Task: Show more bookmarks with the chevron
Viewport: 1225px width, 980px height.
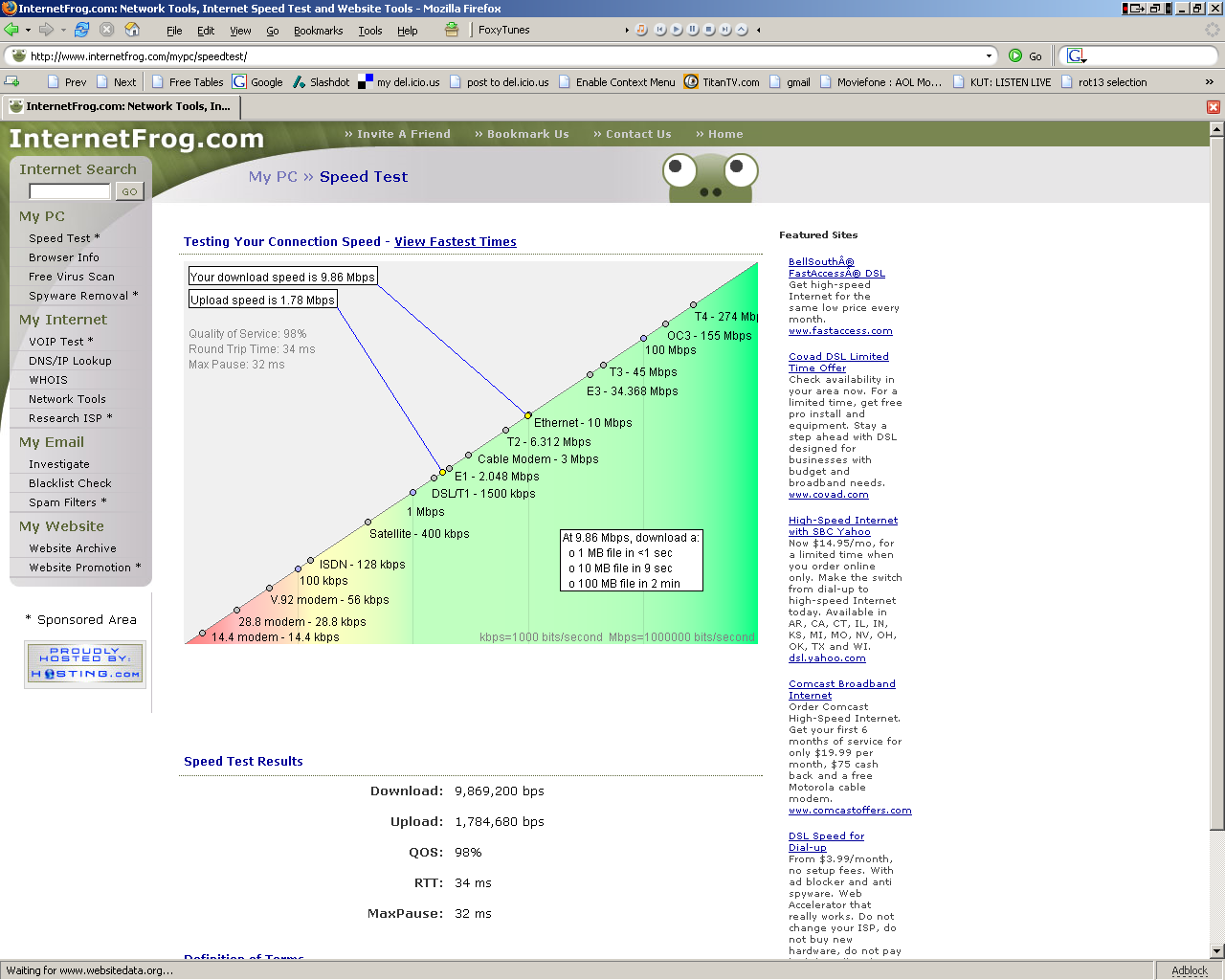Action: pyautogui.click(x=1210, y=82)
